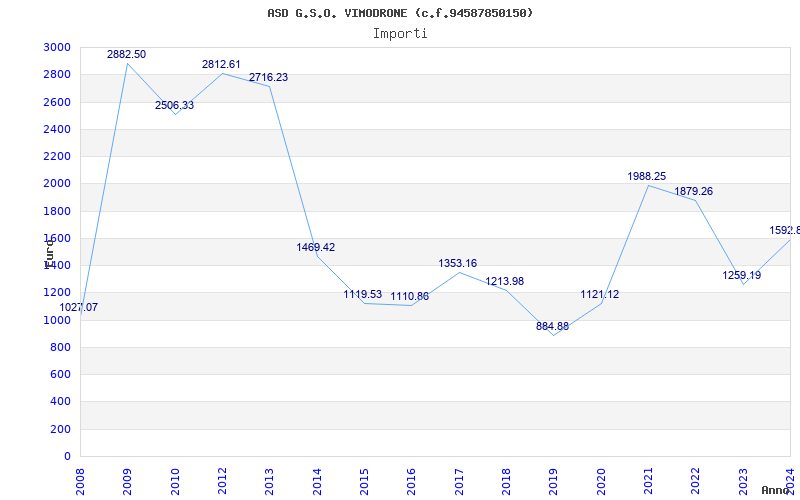Click the 2000 y-axis tick label

(x=57, y=184)
